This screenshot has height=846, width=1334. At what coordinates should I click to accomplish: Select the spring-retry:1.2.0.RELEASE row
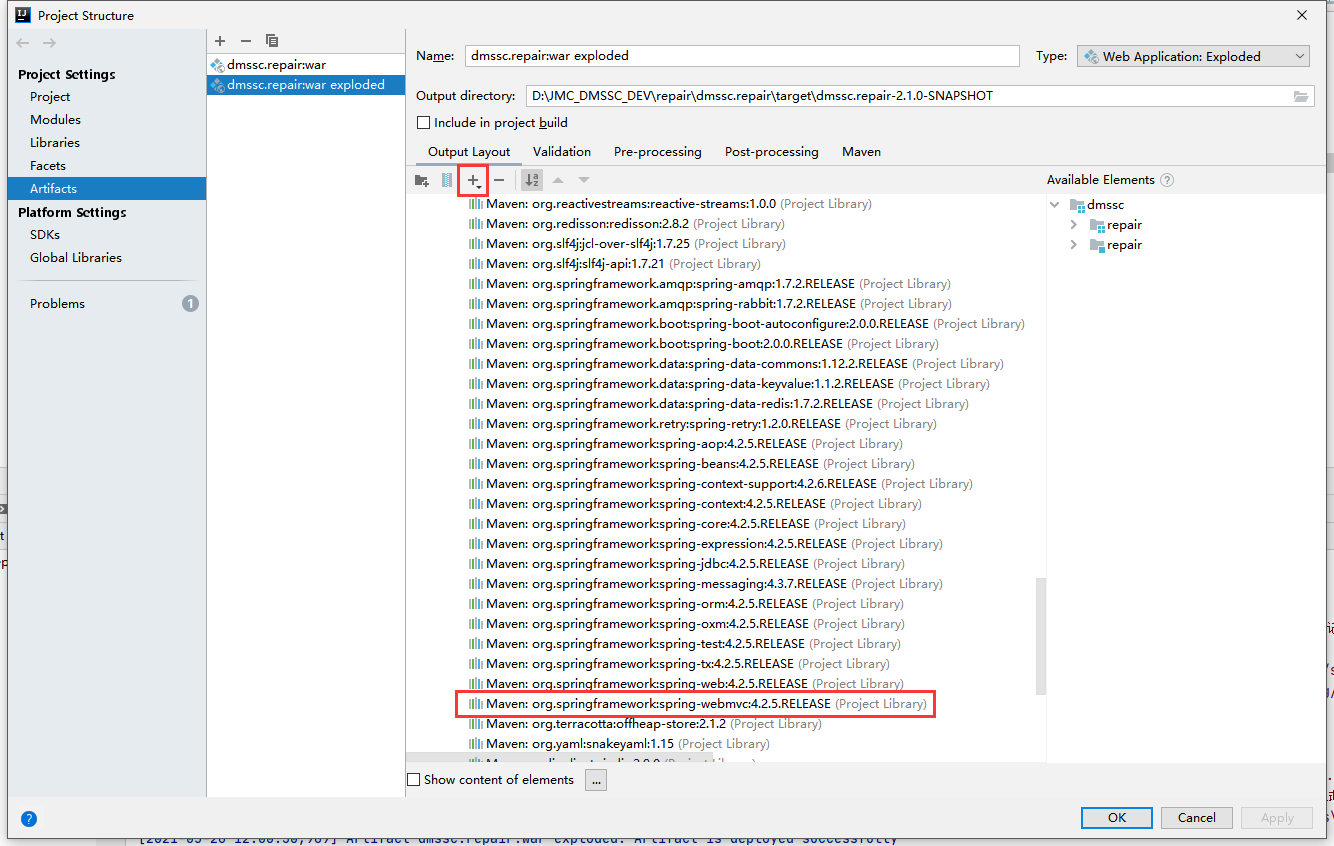click(x=703, y=424)
